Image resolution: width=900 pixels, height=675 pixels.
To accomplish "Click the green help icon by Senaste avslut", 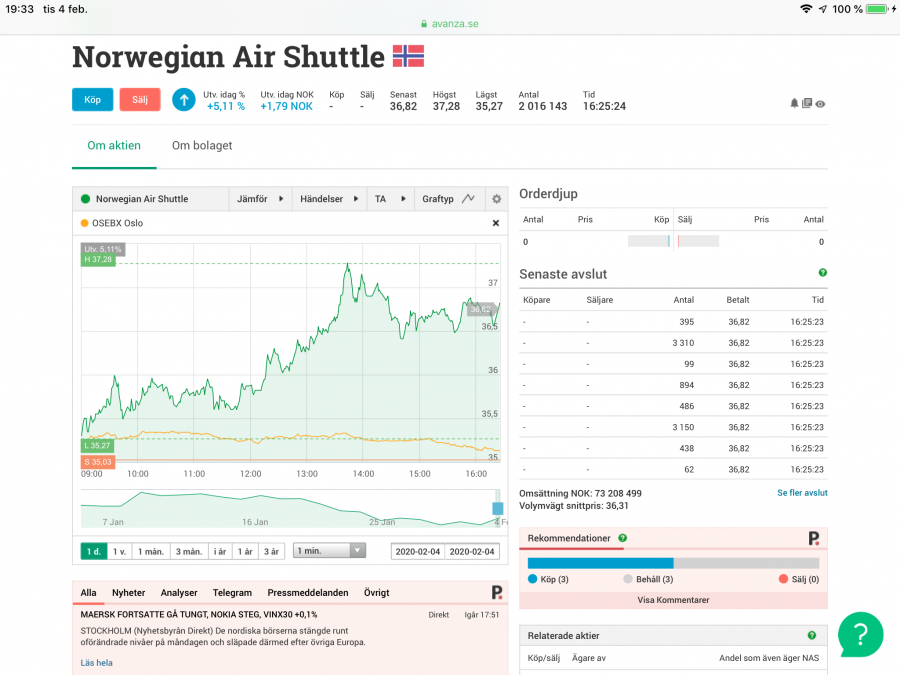I will [822, 273].
